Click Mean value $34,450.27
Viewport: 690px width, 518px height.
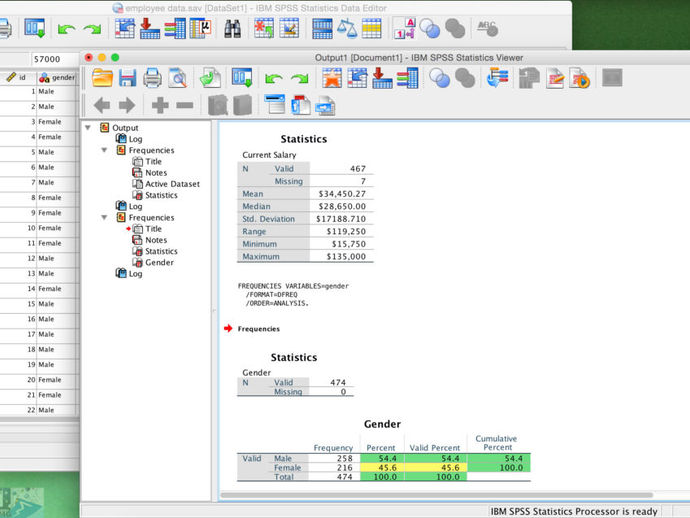click(342, 194)
